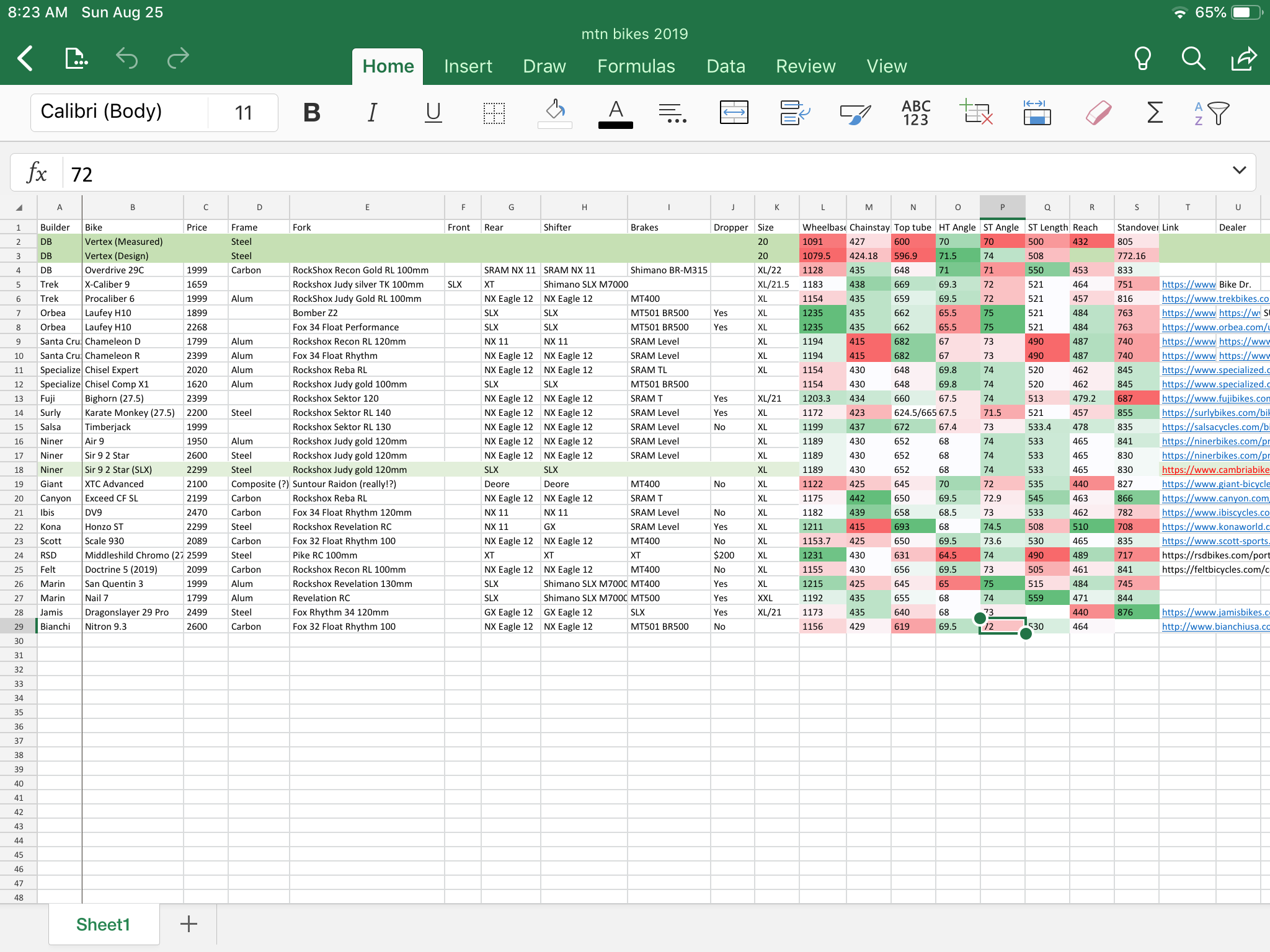
Task: Toggle wrap text icon
Action: tap(794, 113)
